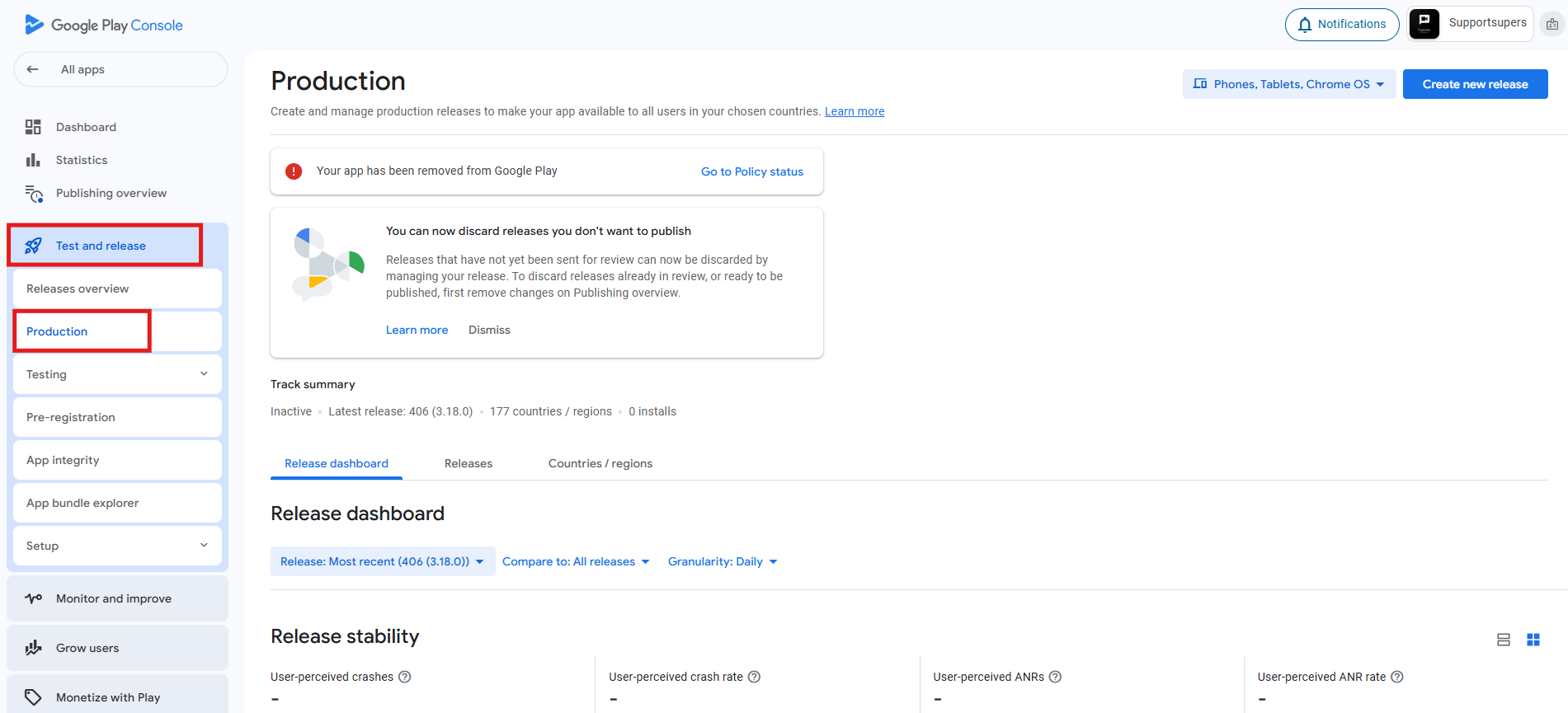The width and height of the screenshot is (1568, 713).
Task: Switch to list view in Release stability
Action: pos(1504,640)
